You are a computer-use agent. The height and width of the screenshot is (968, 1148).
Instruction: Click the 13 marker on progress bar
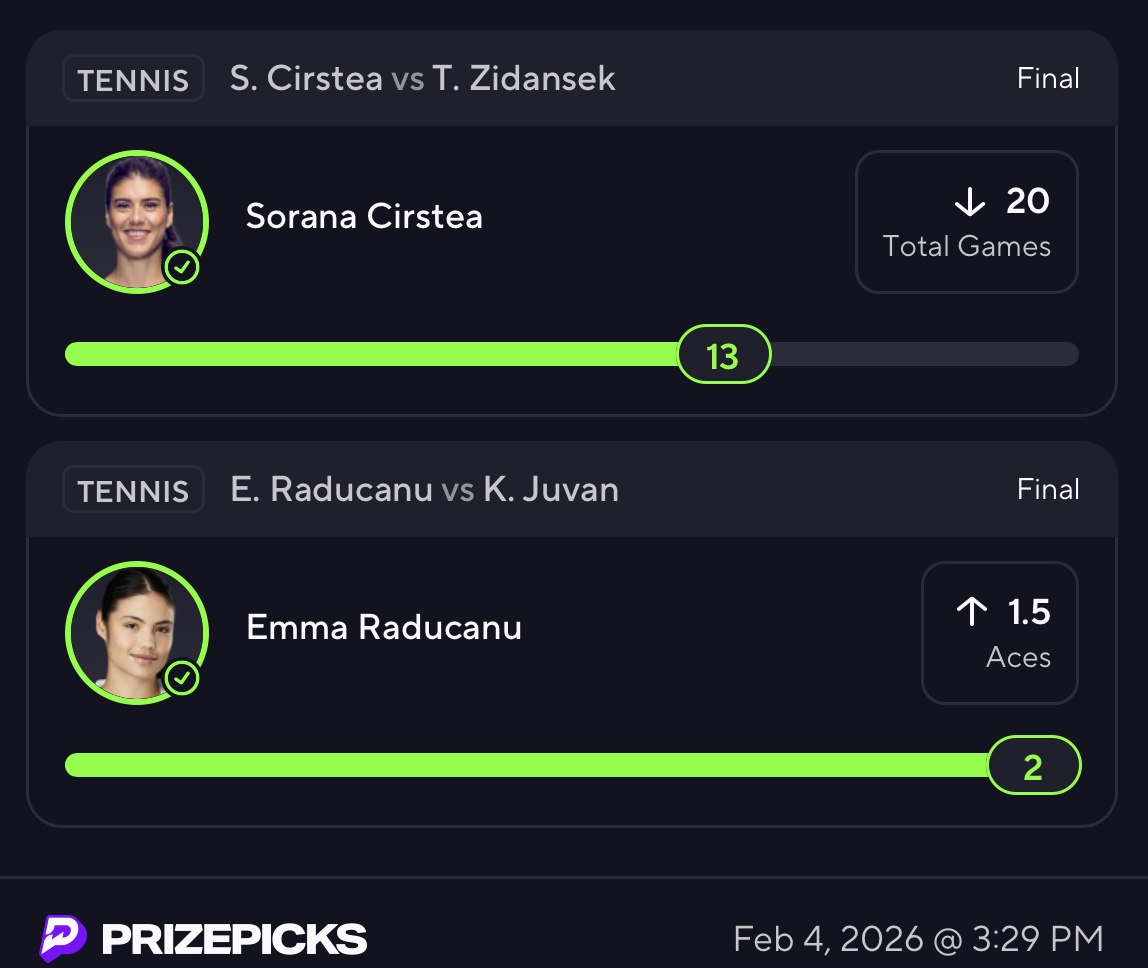(x=723, y=355)
